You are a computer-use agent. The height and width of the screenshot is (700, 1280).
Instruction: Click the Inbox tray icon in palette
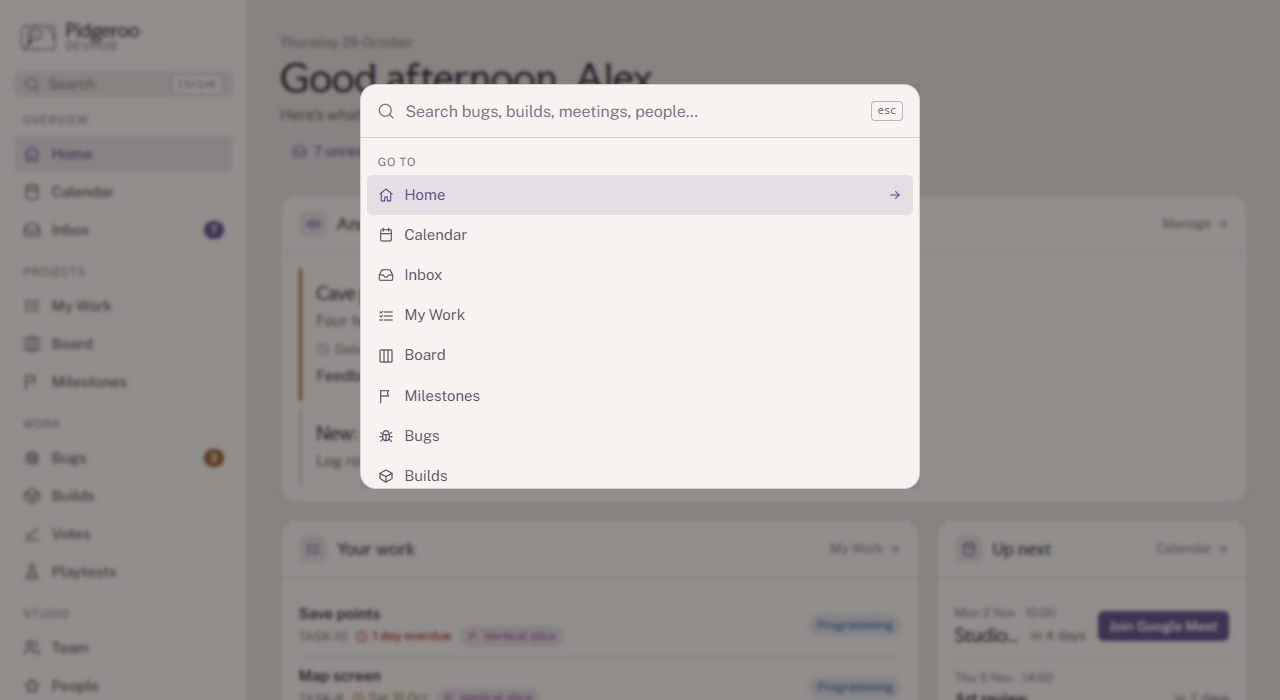point(386,275)
